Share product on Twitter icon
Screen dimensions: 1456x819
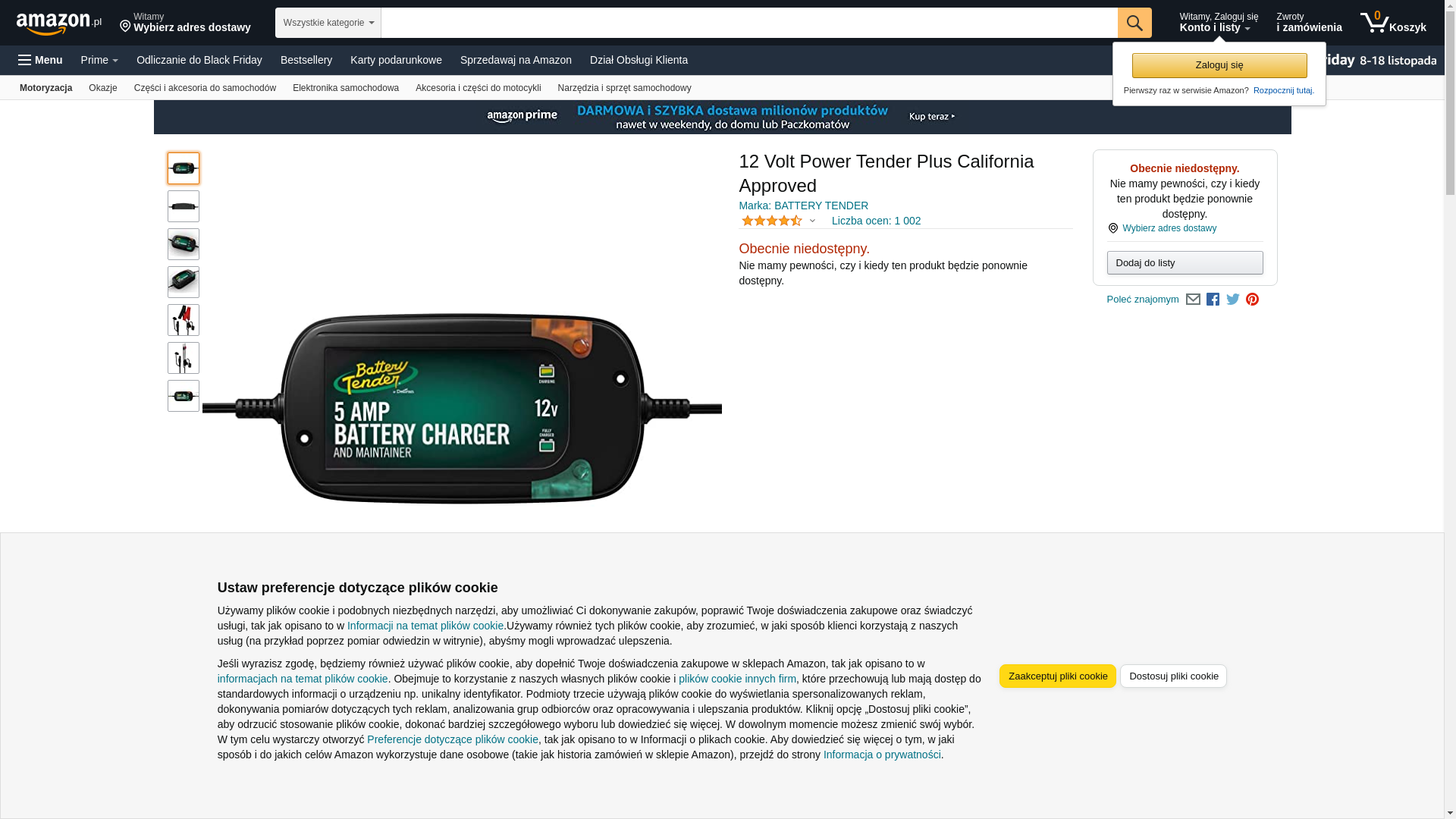(1233, 300)
